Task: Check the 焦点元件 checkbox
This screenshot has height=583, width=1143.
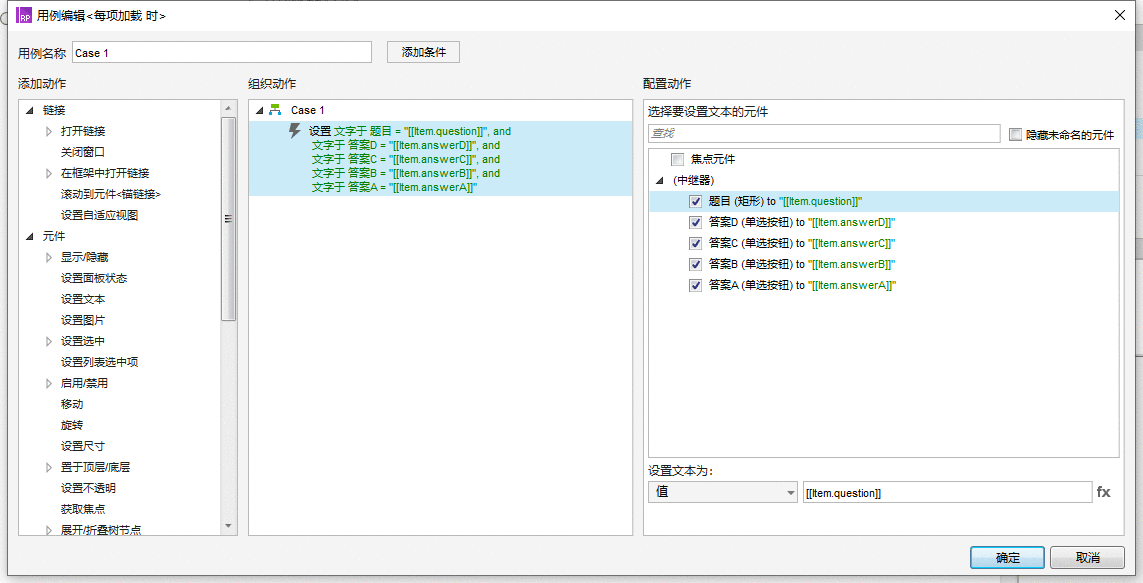Action: [x=677, y=159]
